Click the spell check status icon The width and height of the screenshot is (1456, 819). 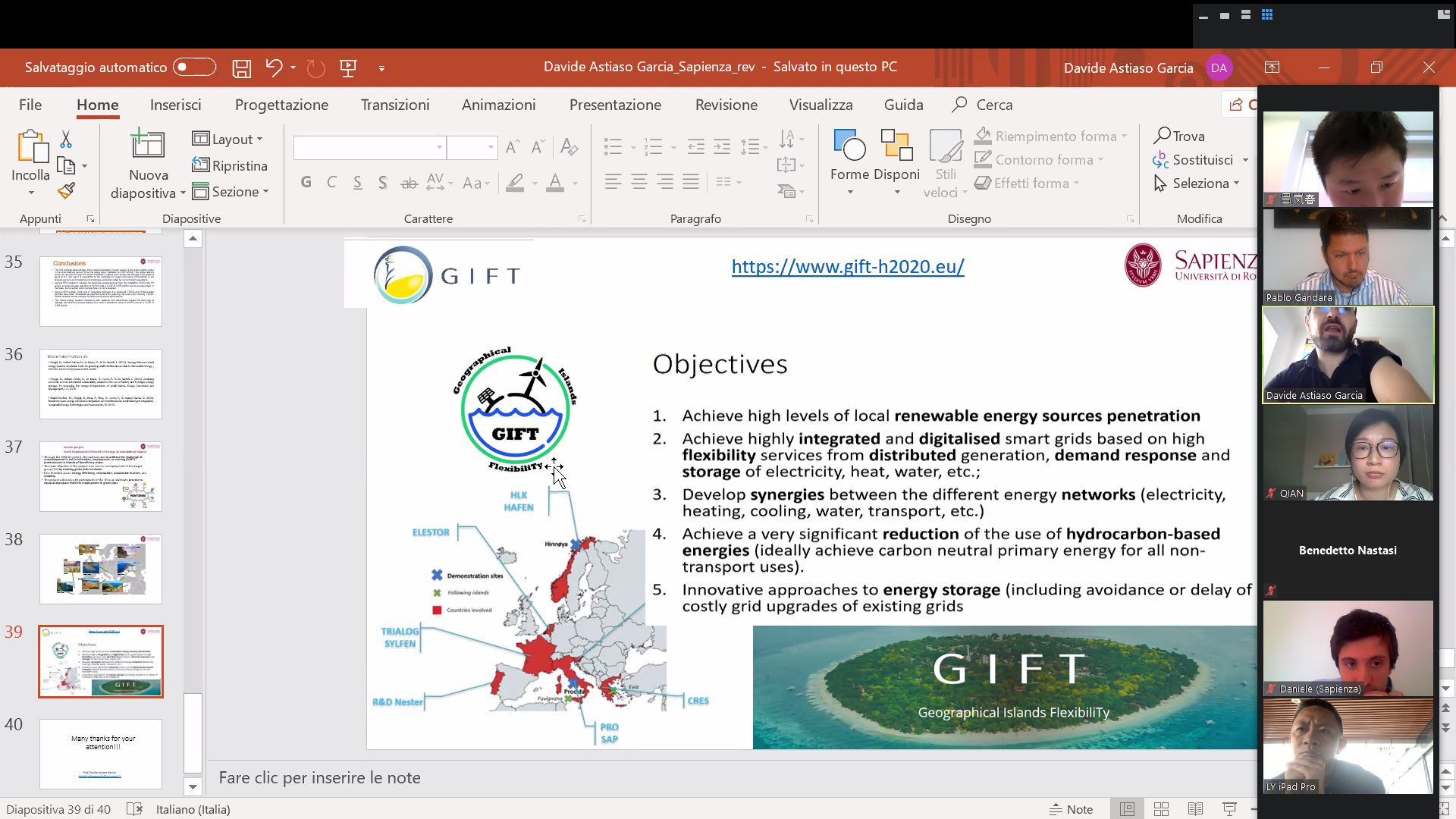[x=134, y=809]
